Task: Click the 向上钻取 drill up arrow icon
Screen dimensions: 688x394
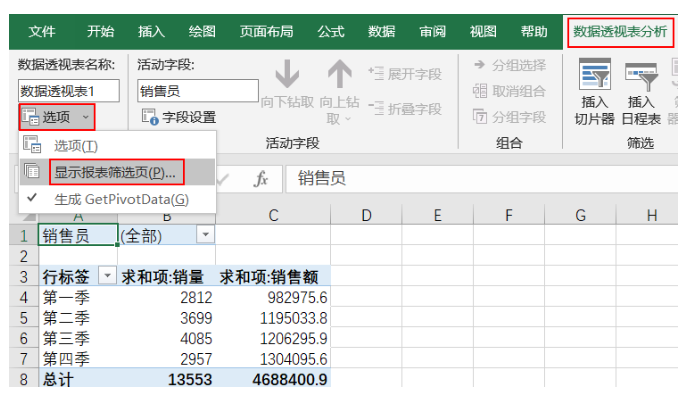Action: point(340,73)
